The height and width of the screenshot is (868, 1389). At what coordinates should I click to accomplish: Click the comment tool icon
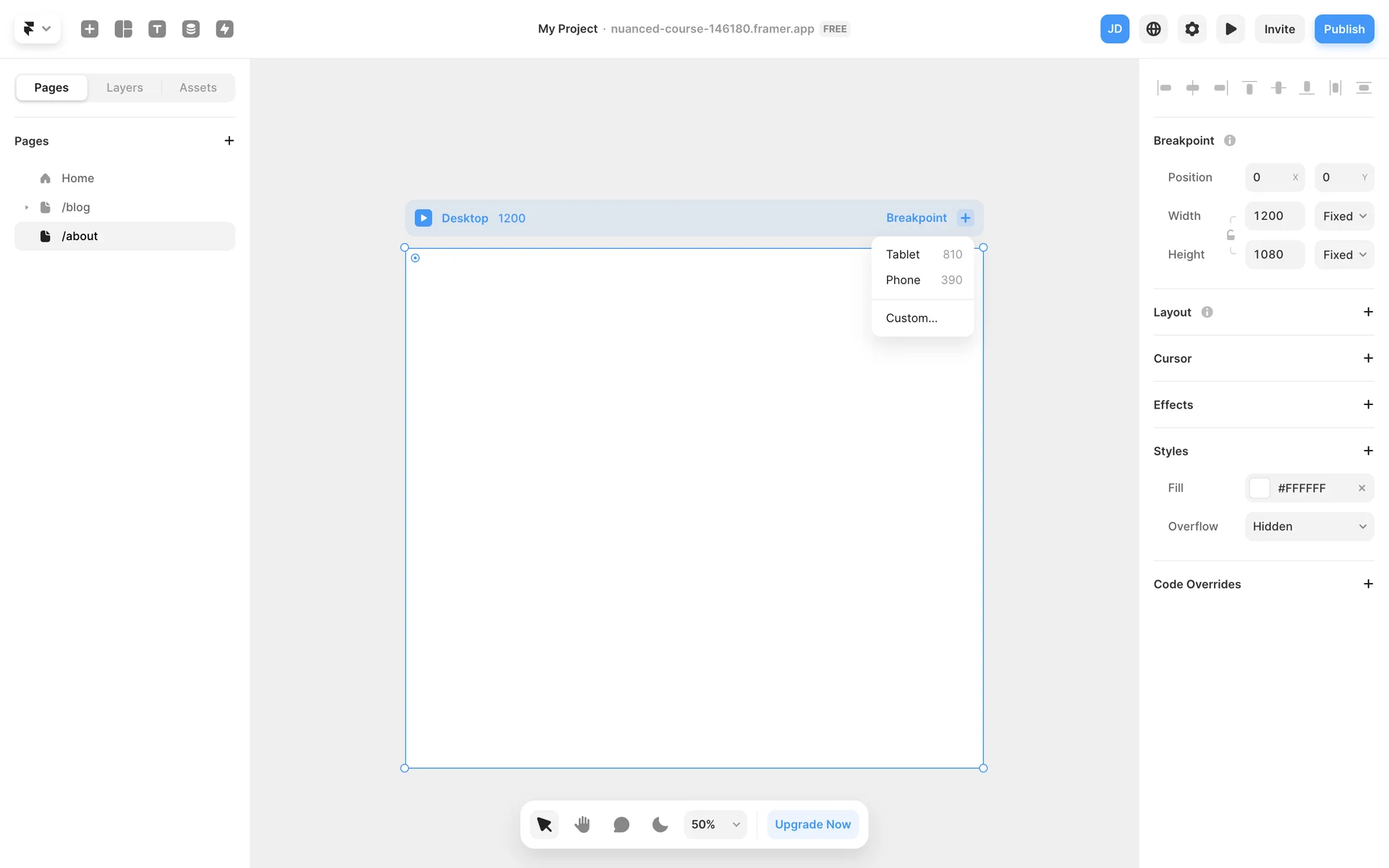tap(621, 824)
